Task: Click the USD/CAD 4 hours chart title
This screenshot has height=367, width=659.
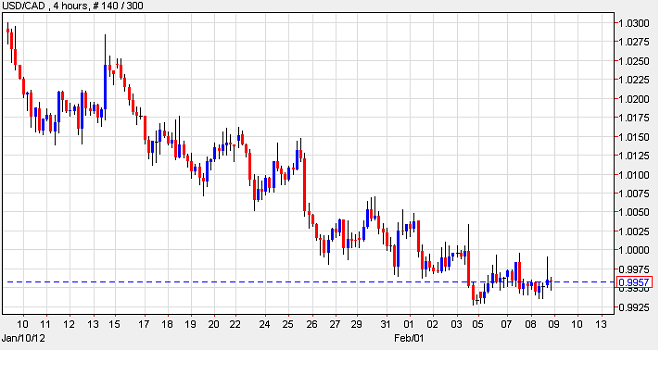Action: point(72,6)
